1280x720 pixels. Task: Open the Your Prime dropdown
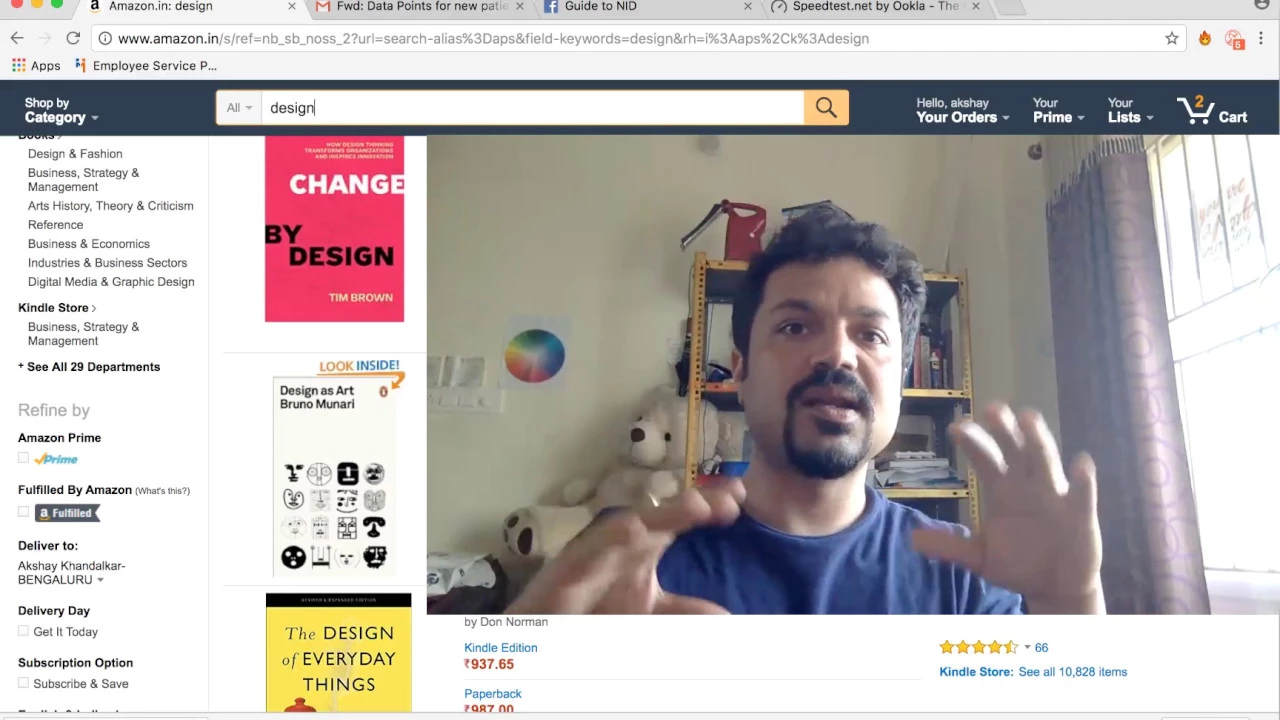[1058, 110]
